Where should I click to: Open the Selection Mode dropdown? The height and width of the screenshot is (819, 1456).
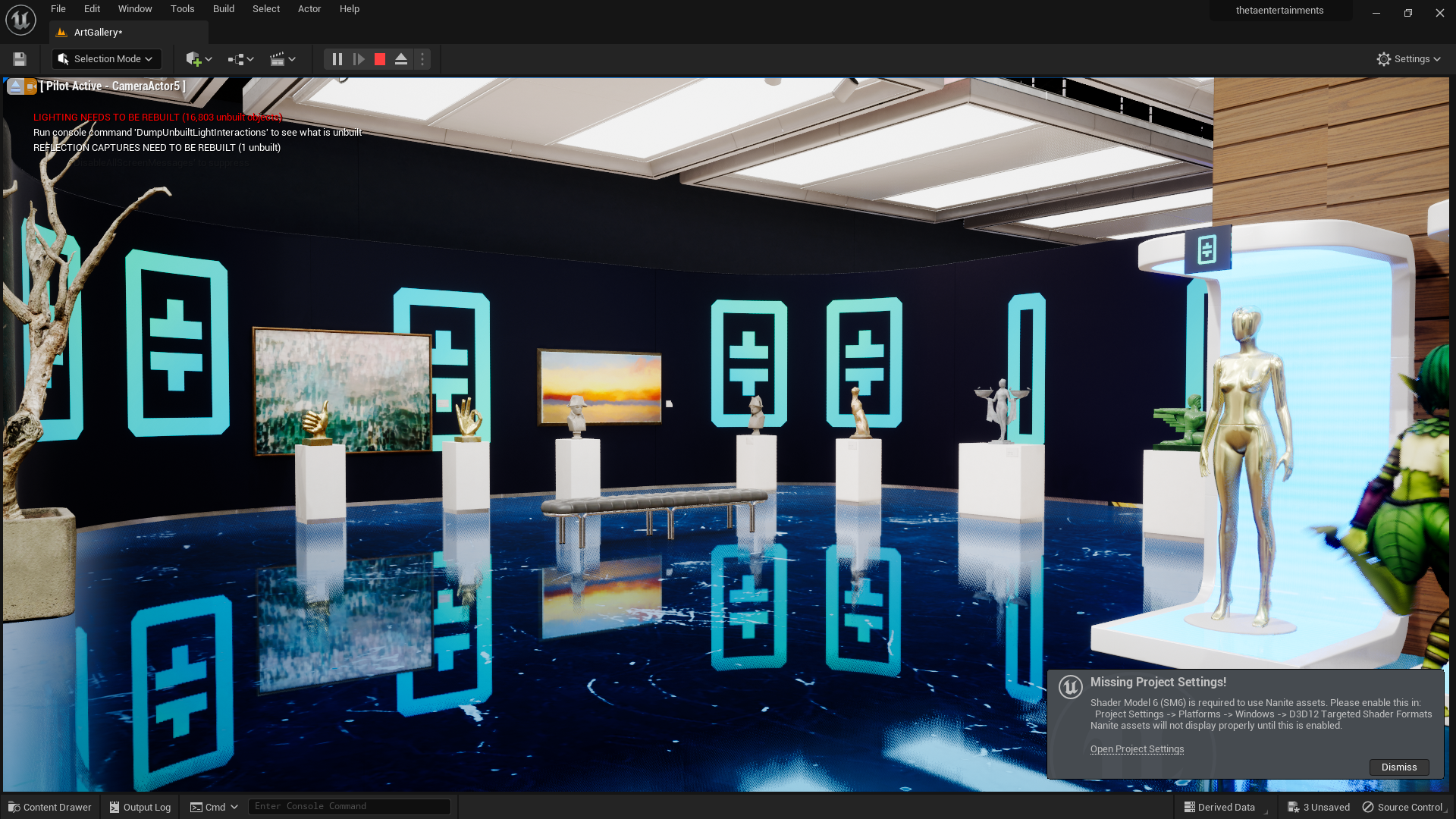click(x=106, y=59)
